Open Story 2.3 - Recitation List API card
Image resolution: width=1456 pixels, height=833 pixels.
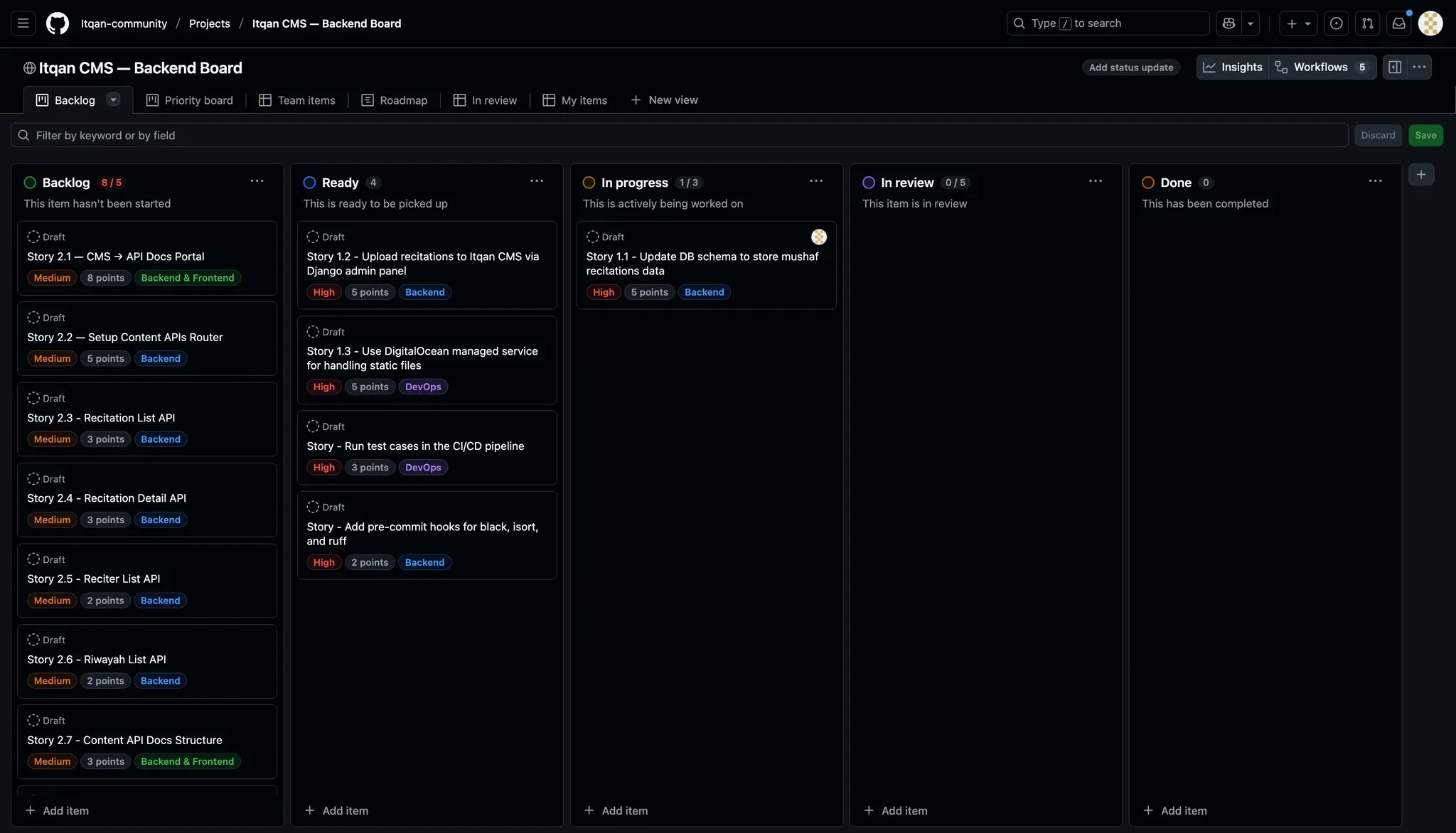coord(101,418)
